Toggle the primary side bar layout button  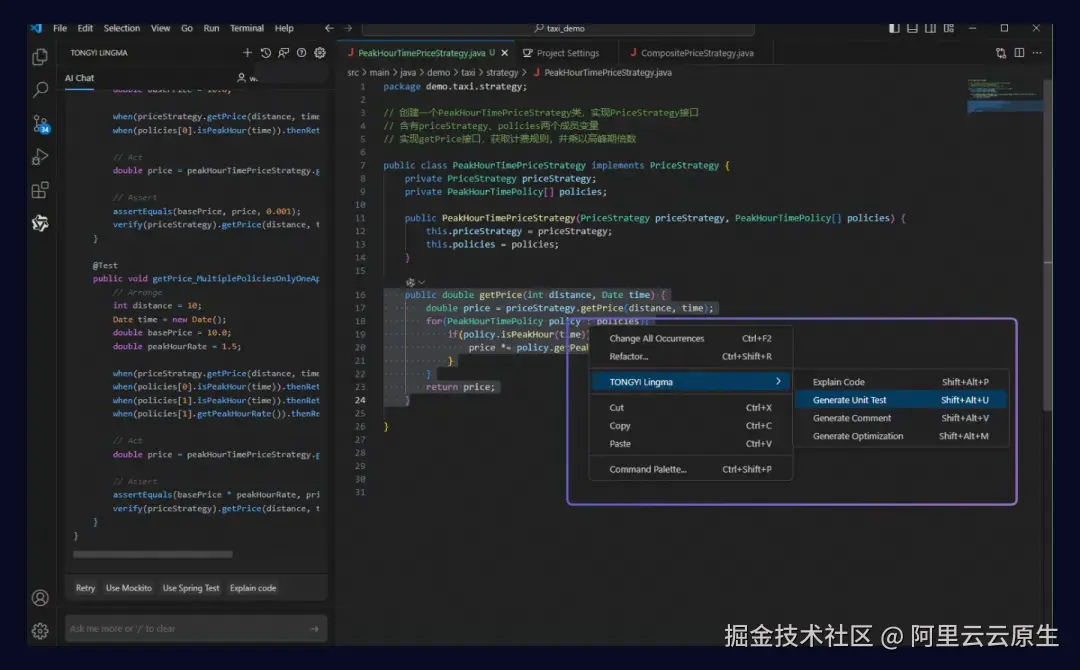pos(894,28)
